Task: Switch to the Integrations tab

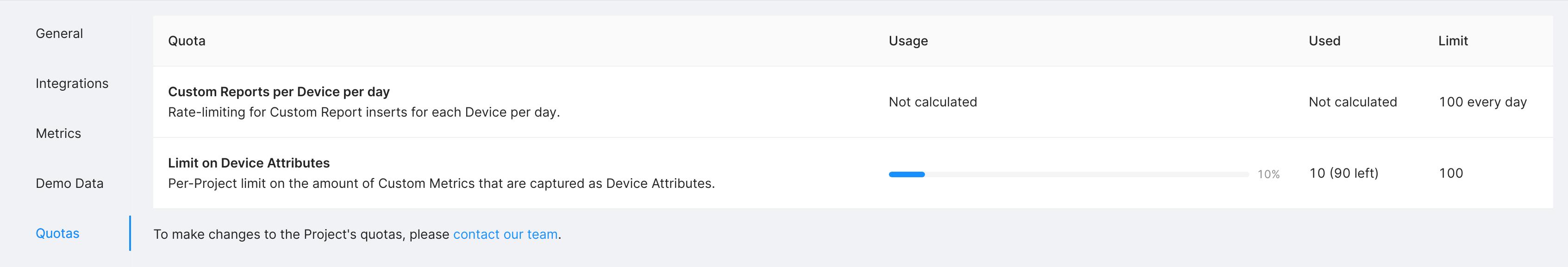Action: coord(72,83)
